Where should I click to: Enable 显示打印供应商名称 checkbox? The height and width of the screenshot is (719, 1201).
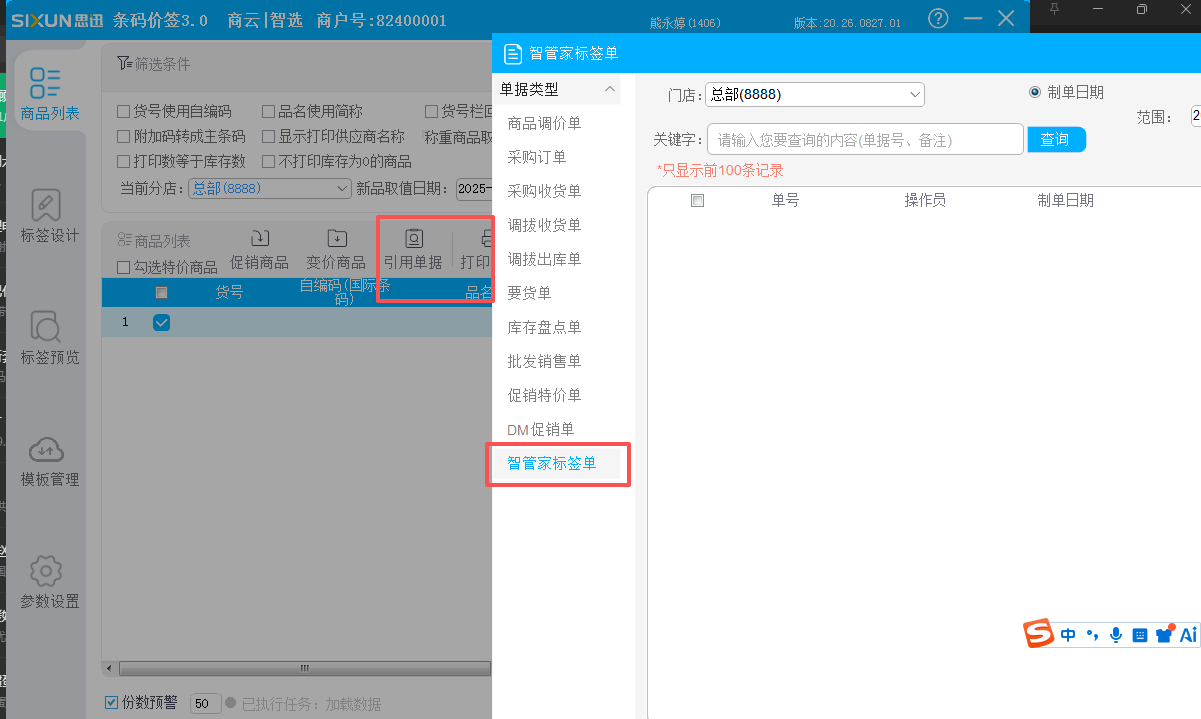(x=269, y=137)
